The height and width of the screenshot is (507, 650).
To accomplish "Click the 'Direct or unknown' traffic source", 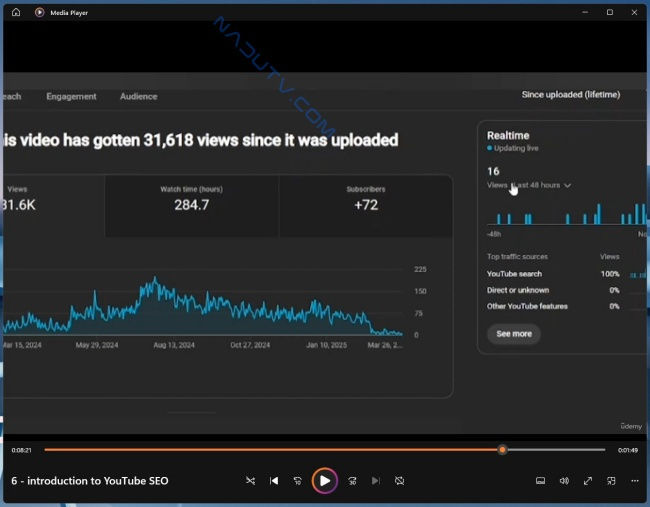I will pyautogui.click(x=518, y=290).
